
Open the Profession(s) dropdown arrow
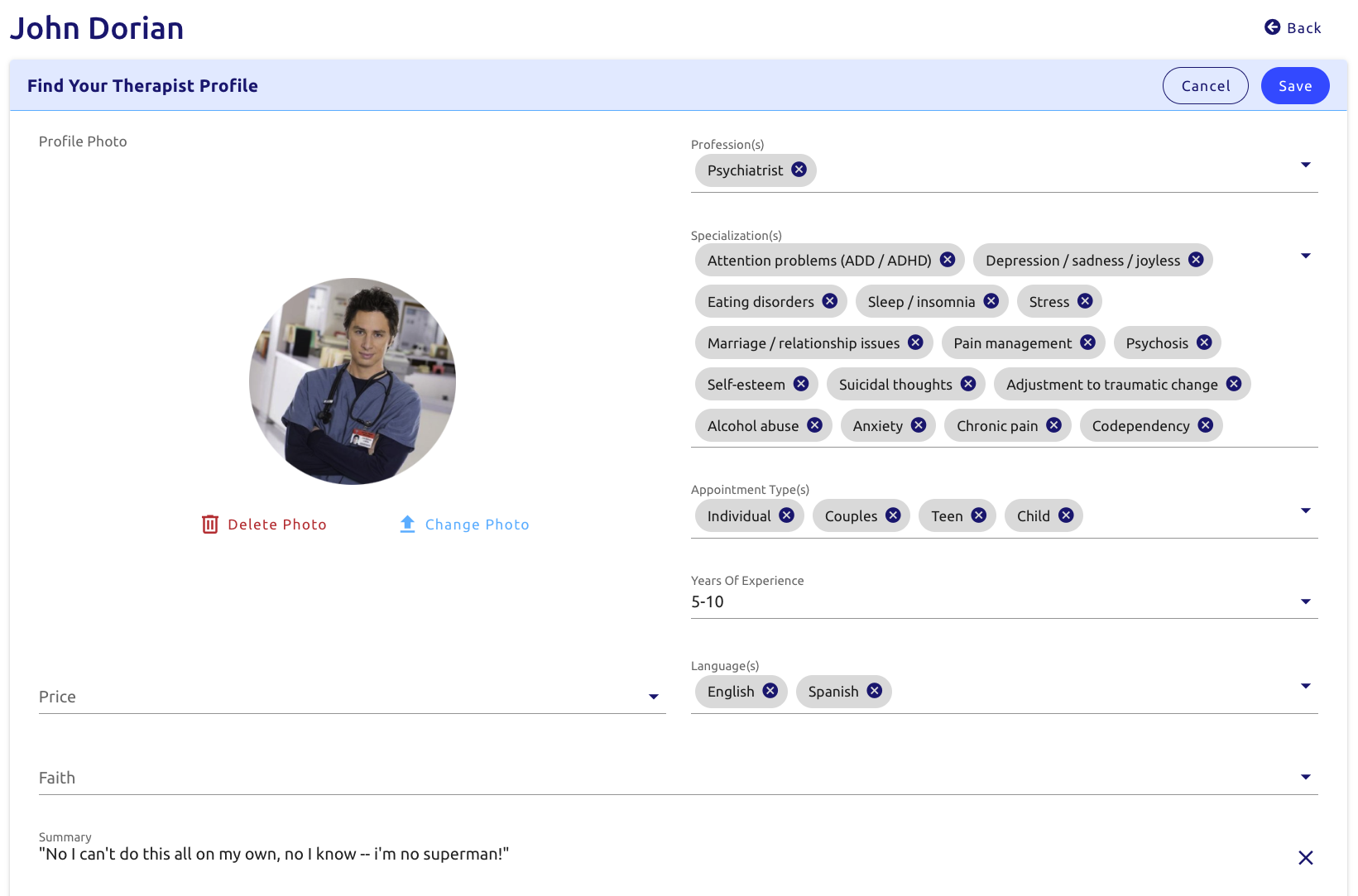(1306, 165)
